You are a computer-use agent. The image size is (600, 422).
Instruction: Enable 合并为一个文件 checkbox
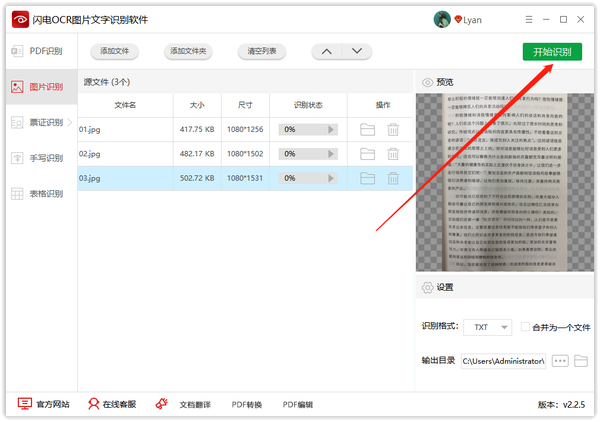pos(525,327)
